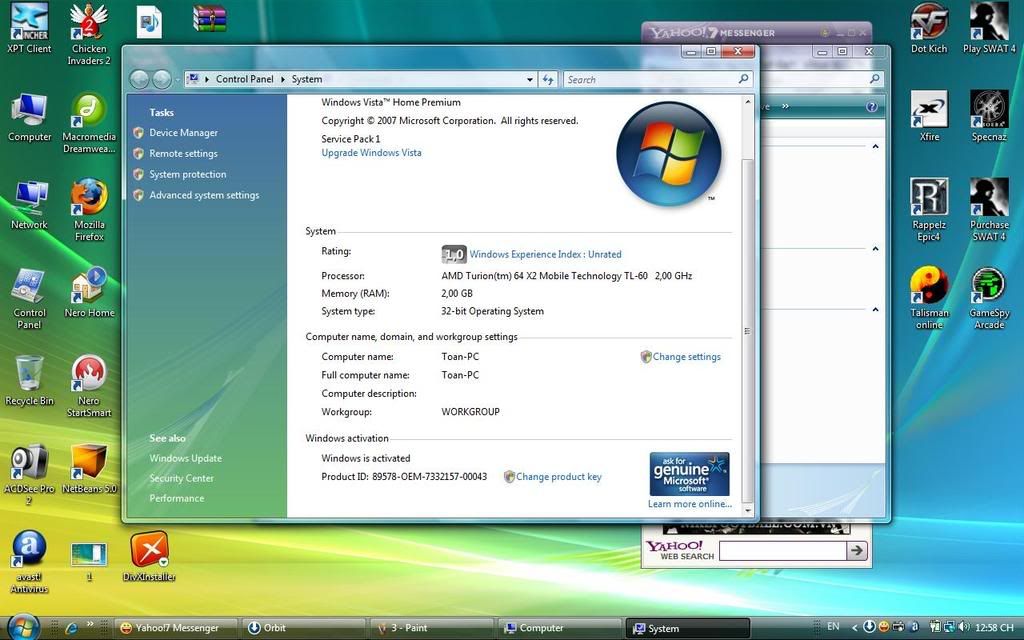Select the DivXInstaller desktop icon
1024x640 pixels.
(149, 556)
